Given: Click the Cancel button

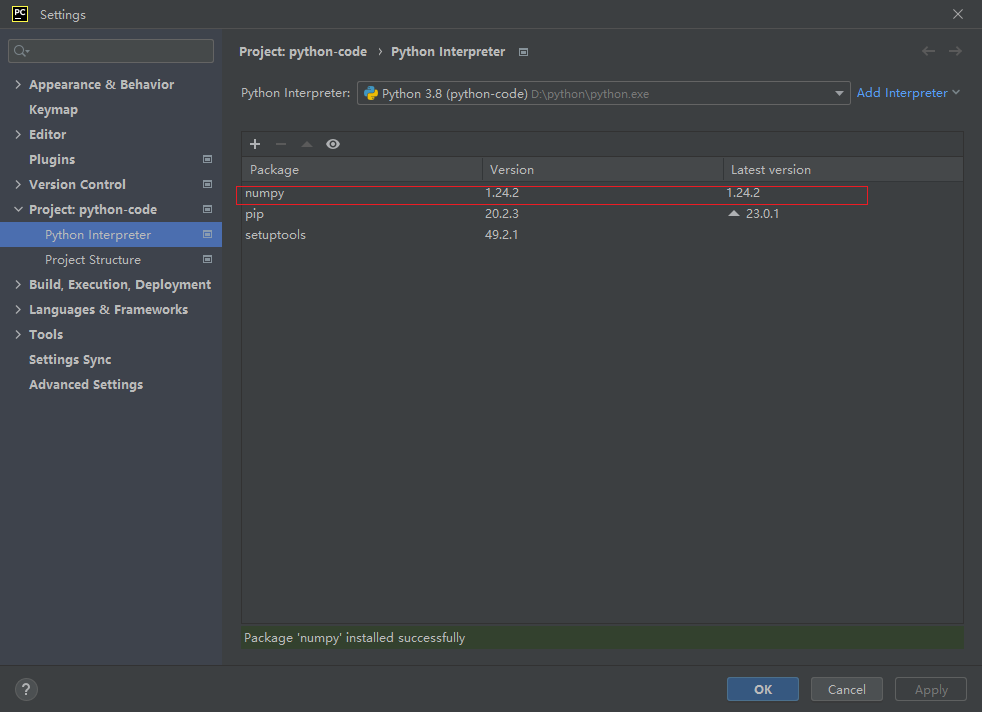Looking at the screenshot, I should pos(847,689).
